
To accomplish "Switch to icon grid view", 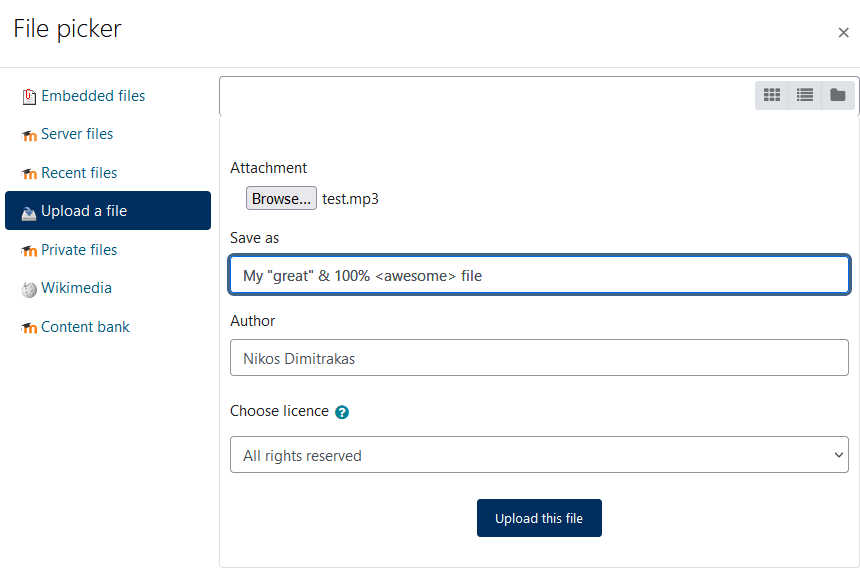I will click(x=772, y=95).
